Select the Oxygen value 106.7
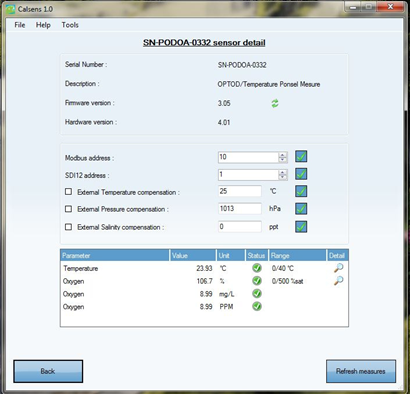The width and height of the screenshot is (410, 394). click(204, 281)
